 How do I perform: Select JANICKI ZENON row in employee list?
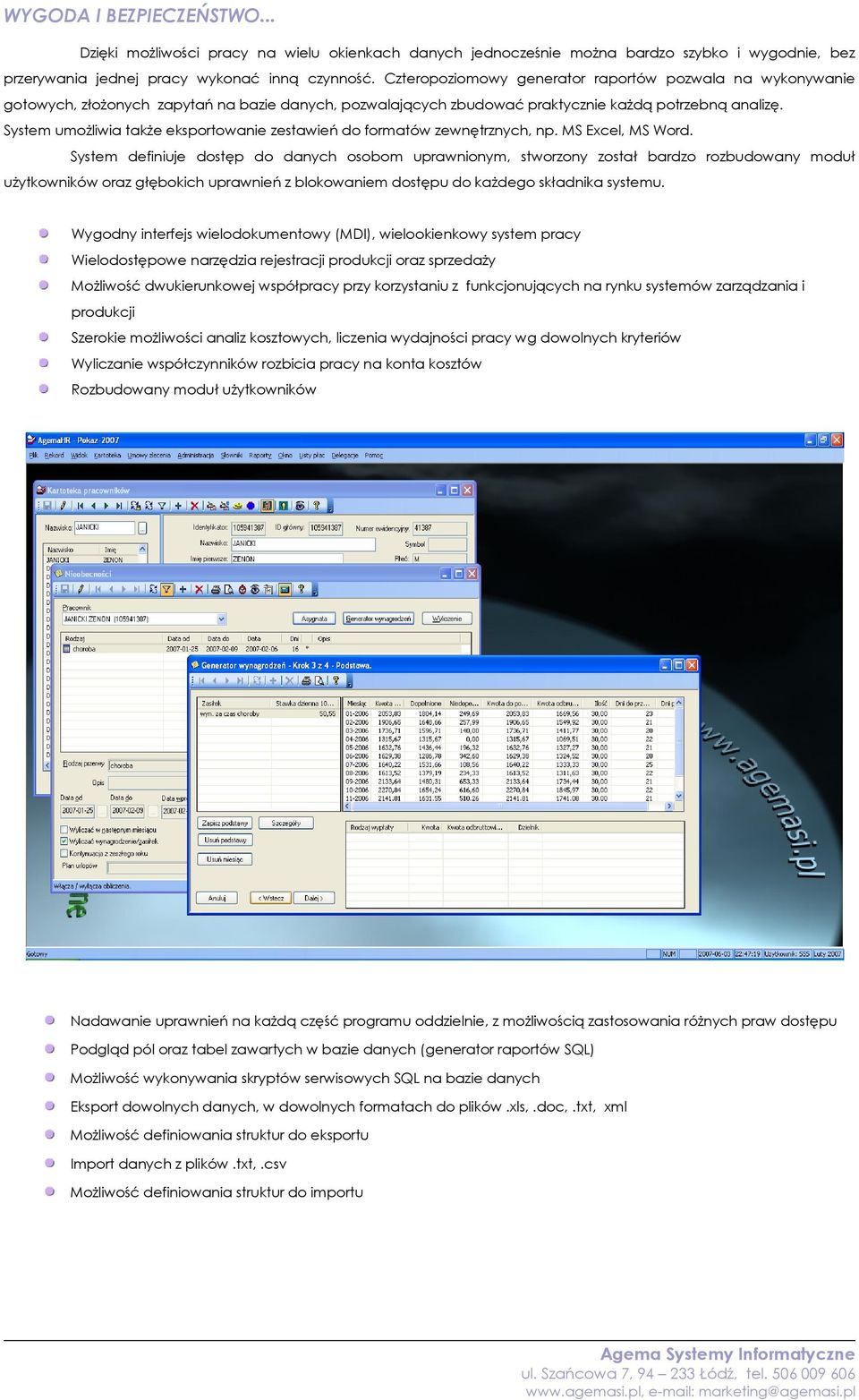coord(93,560)
